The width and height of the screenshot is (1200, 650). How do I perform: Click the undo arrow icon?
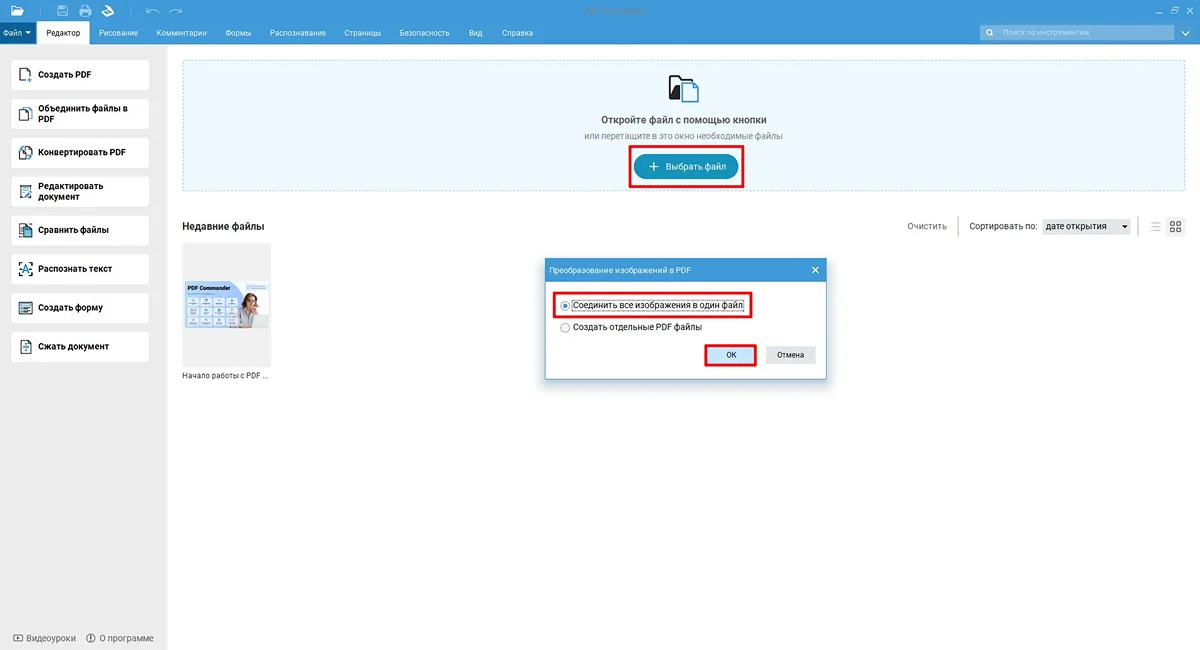pos(152,11)
